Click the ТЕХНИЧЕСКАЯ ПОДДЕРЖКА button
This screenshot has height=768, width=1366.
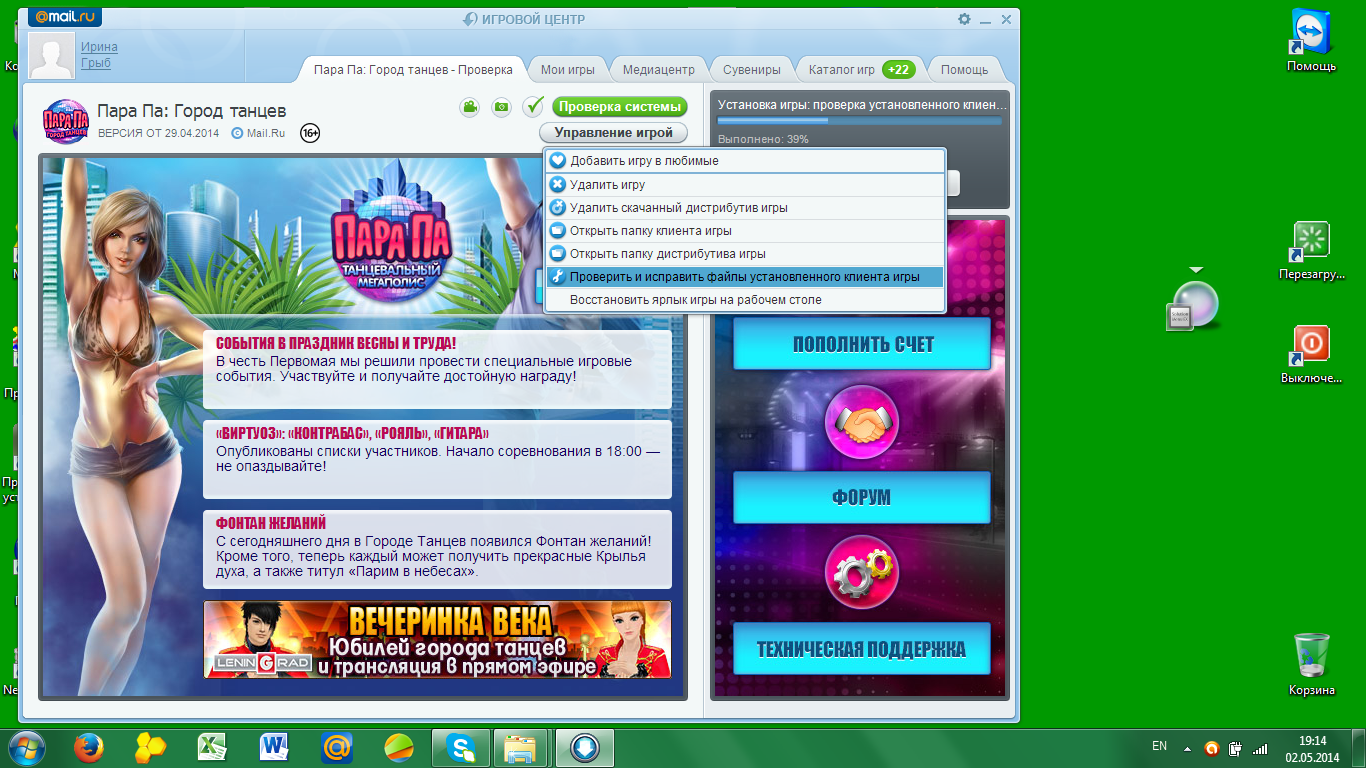pyautogui.click(x=862, y=649)
